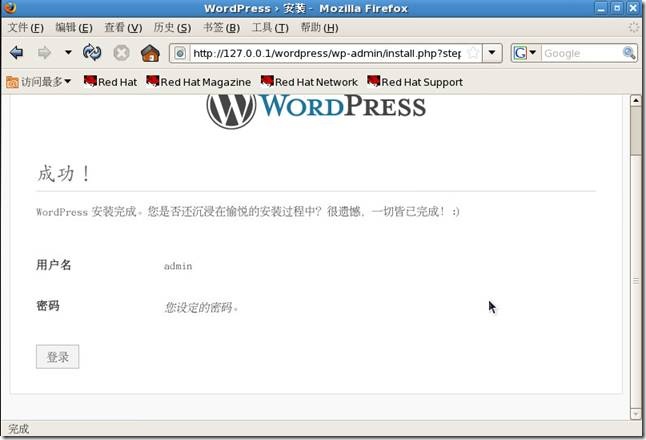Viewport: 646px width, 440px height.
Task: Open the Red Hat Network bookmark
Action: pos(309,82)
